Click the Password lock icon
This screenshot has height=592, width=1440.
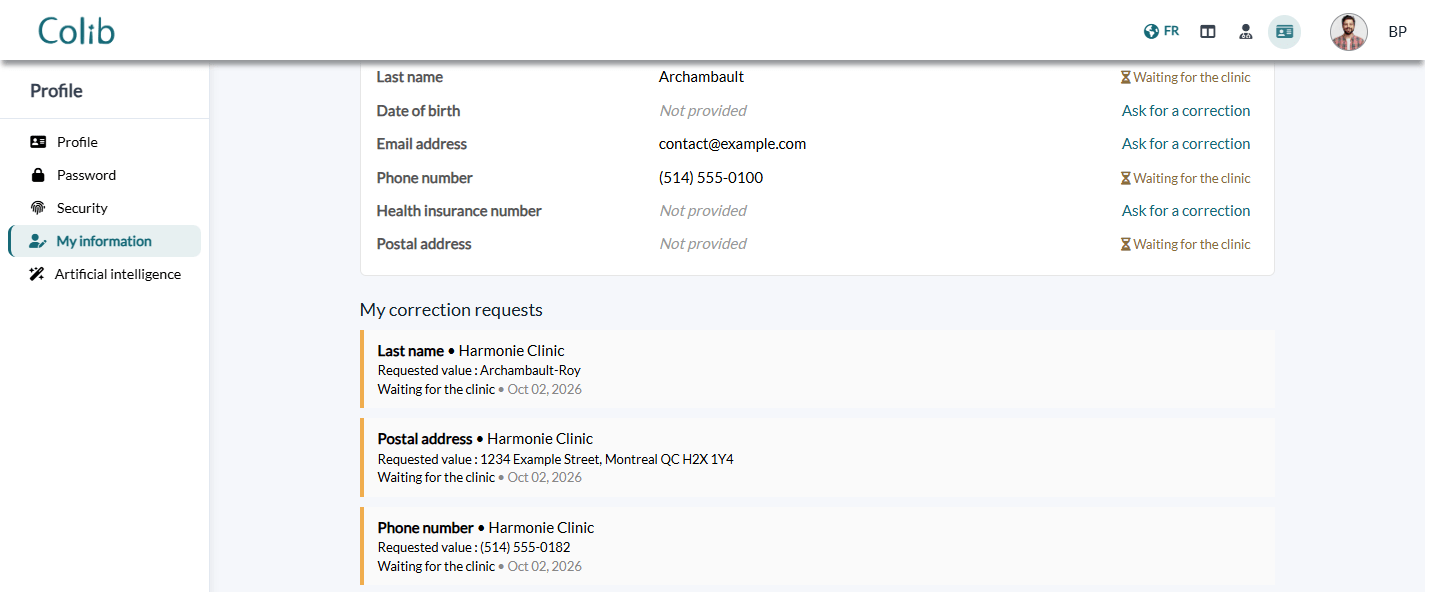tap(38, 175)
